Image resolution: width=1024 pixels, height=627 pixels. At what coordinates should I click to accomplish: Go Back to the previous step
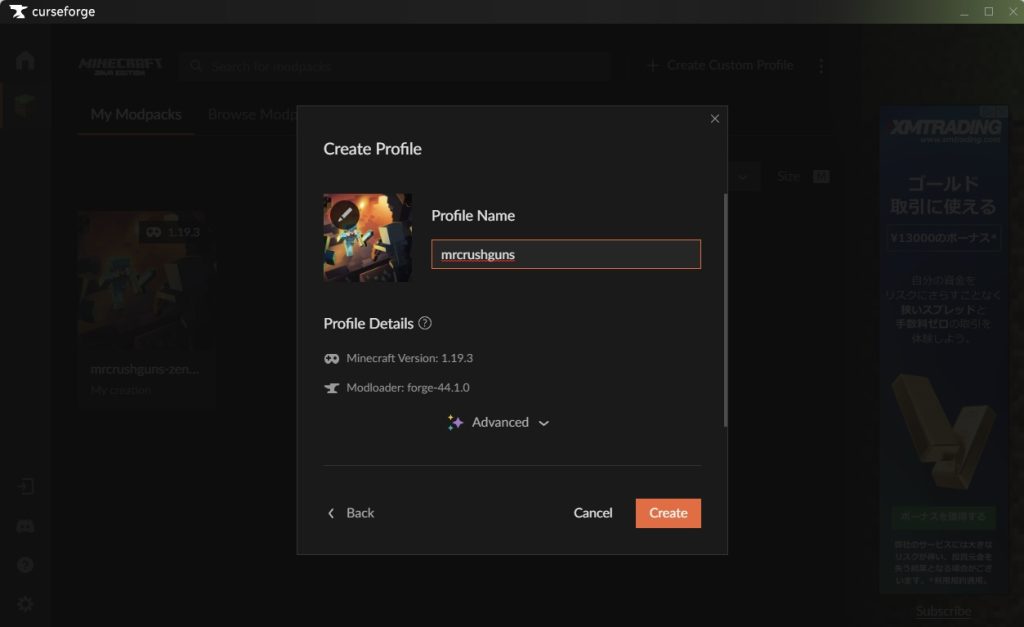[x=351, y=513]
